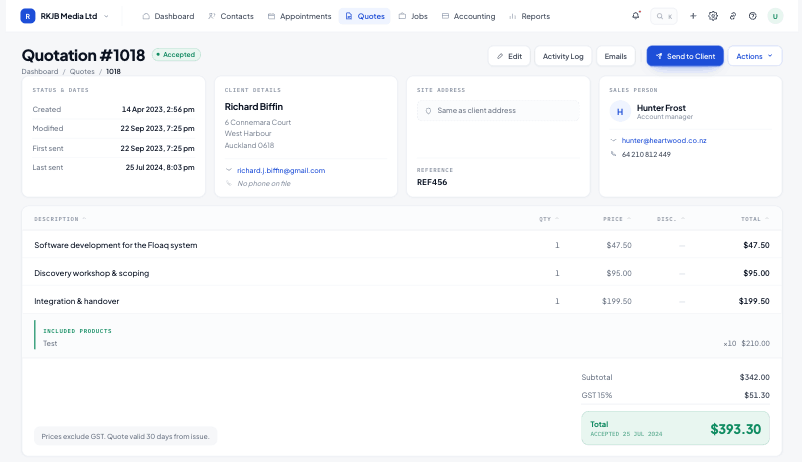The image size is (802, 462).
Task: Click Quotes in the breadcrumb
Action: tap(82, 72)
